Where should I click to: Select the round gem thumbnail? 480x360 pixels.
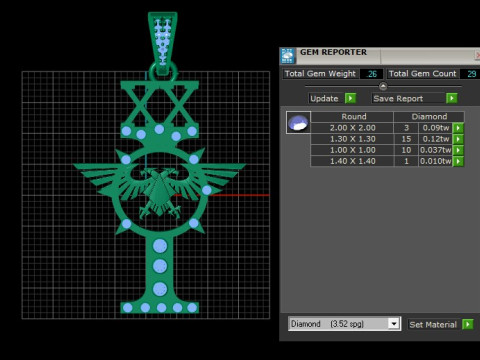[x=298, y=123]
